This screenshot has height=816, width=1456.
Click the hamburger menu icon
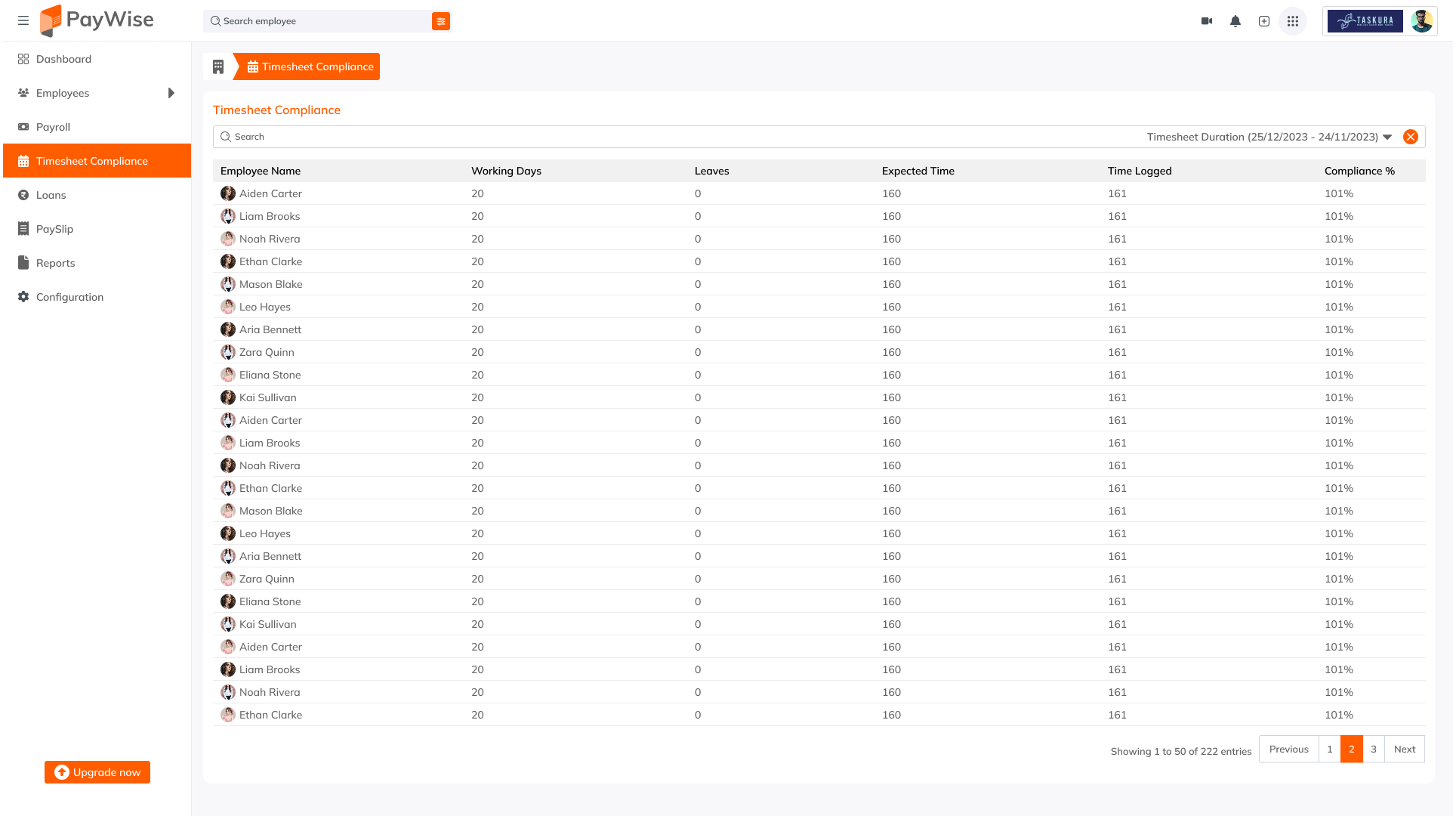[23, 20]
